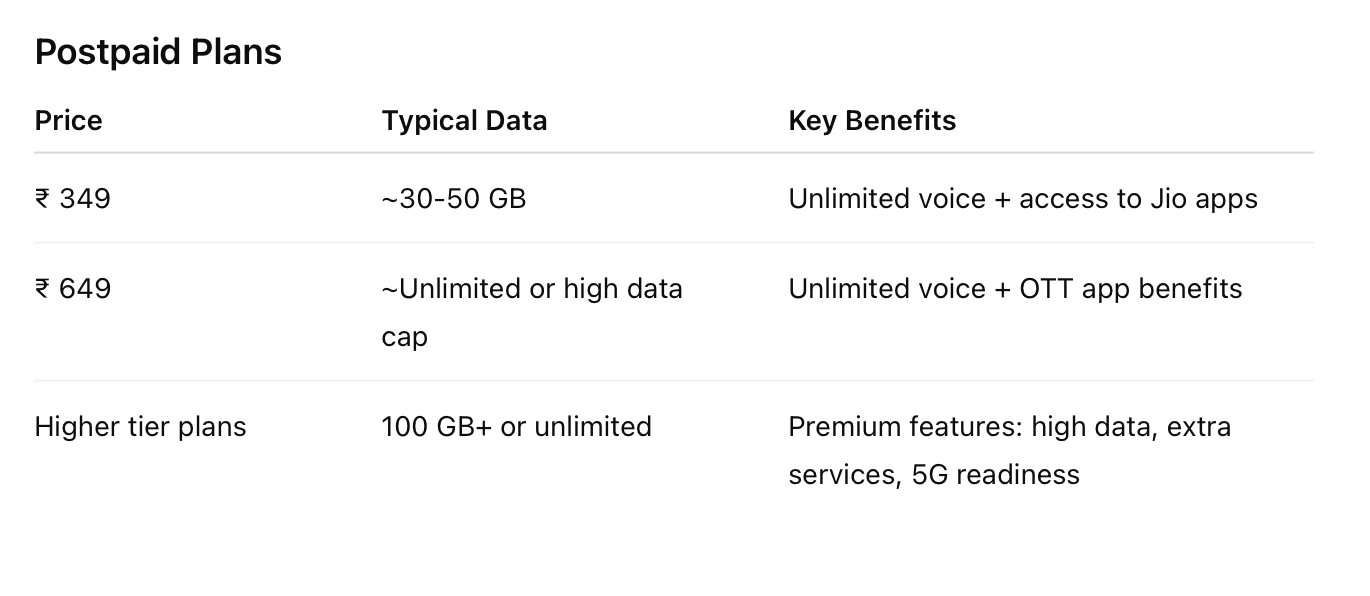Screen dimensions: 1370x596
Task: Click the Postpaid Plans heading
Action: [x=158, y=52]
